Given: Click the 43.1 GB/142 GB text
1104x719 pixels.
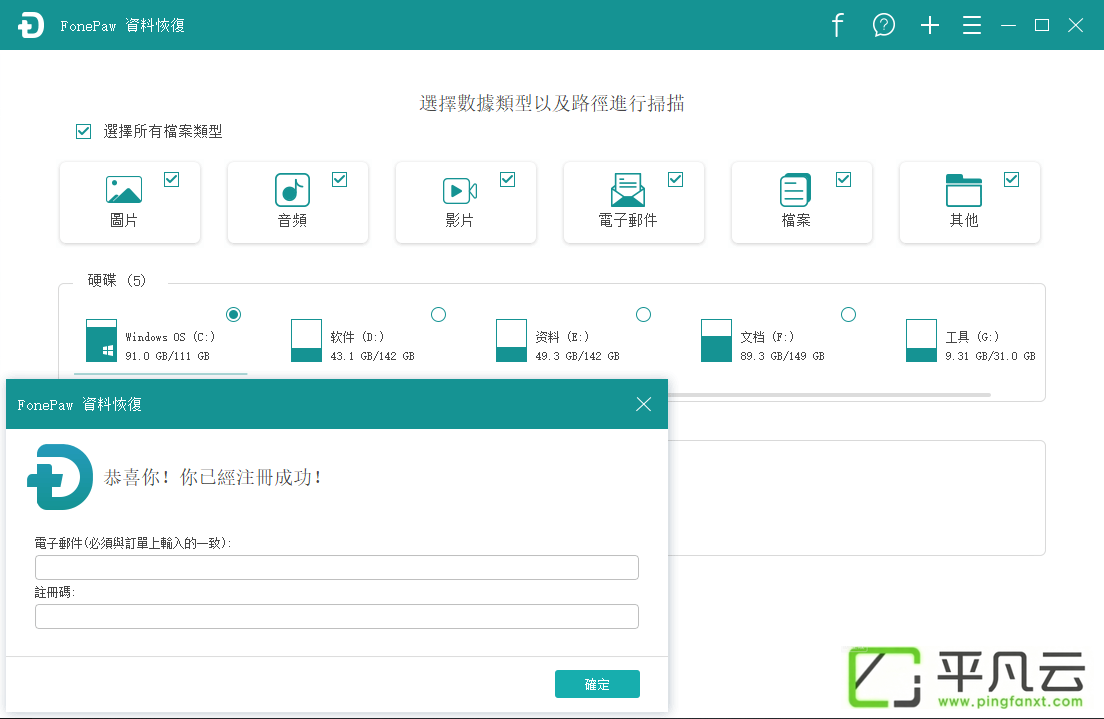Looking at the screenshot, I should pyautogui.click(x=372, y=356).
